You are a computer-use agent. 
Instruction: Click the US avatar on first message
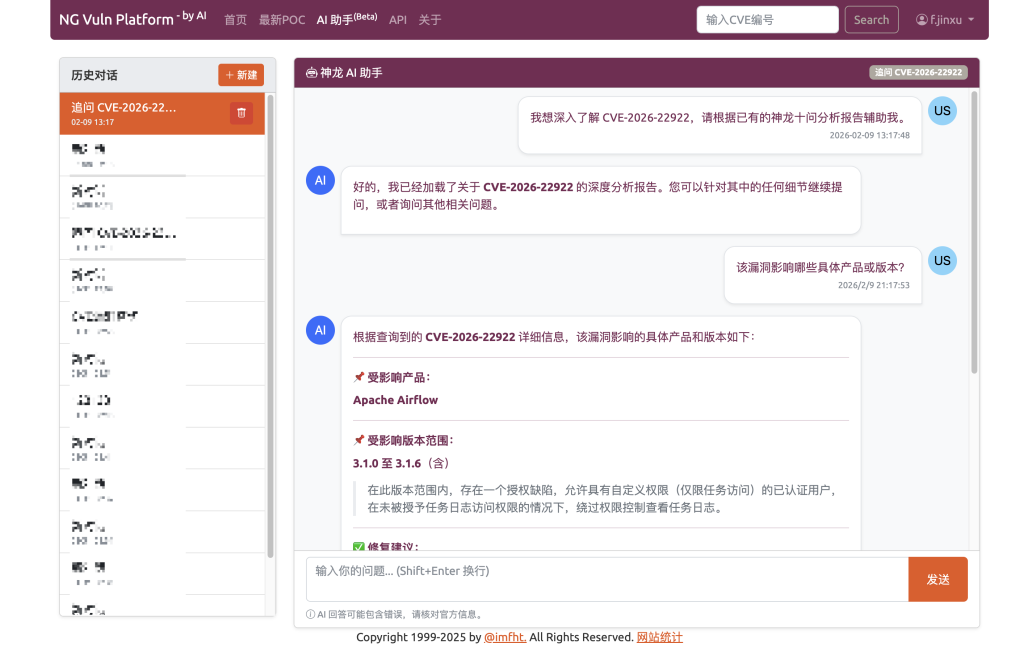tap(942, 111)
